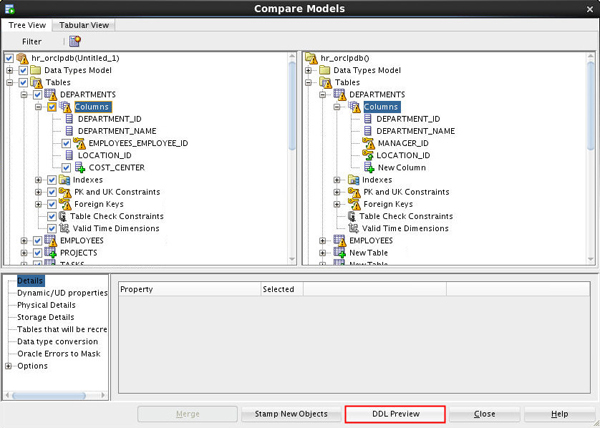
Task: Uncheck the EMPLOYEES_EMPLOYEE_ID column checkbox
Action: [66, 143]
